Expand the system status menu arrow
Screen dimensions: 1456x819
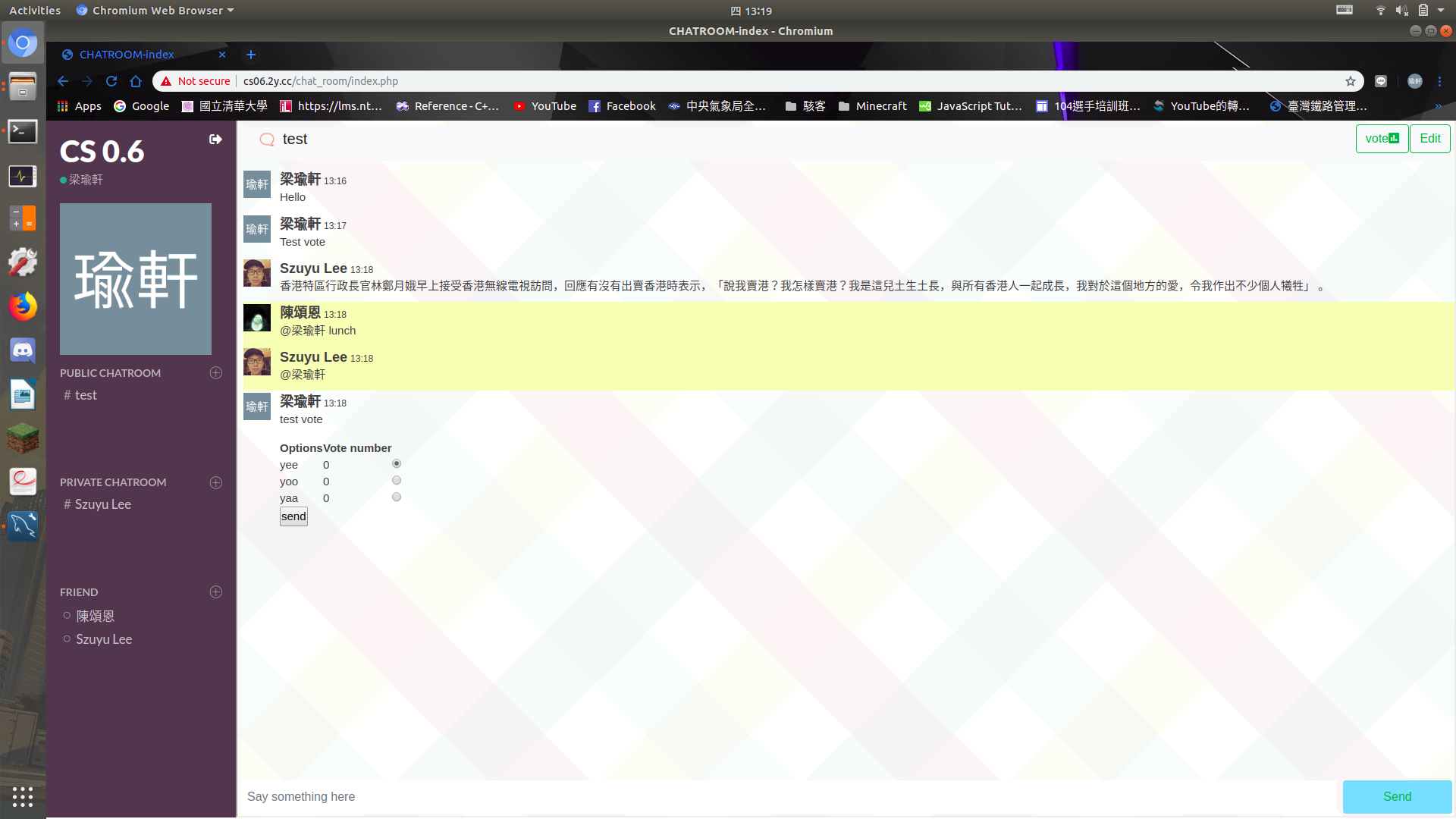pos(1441,11)
